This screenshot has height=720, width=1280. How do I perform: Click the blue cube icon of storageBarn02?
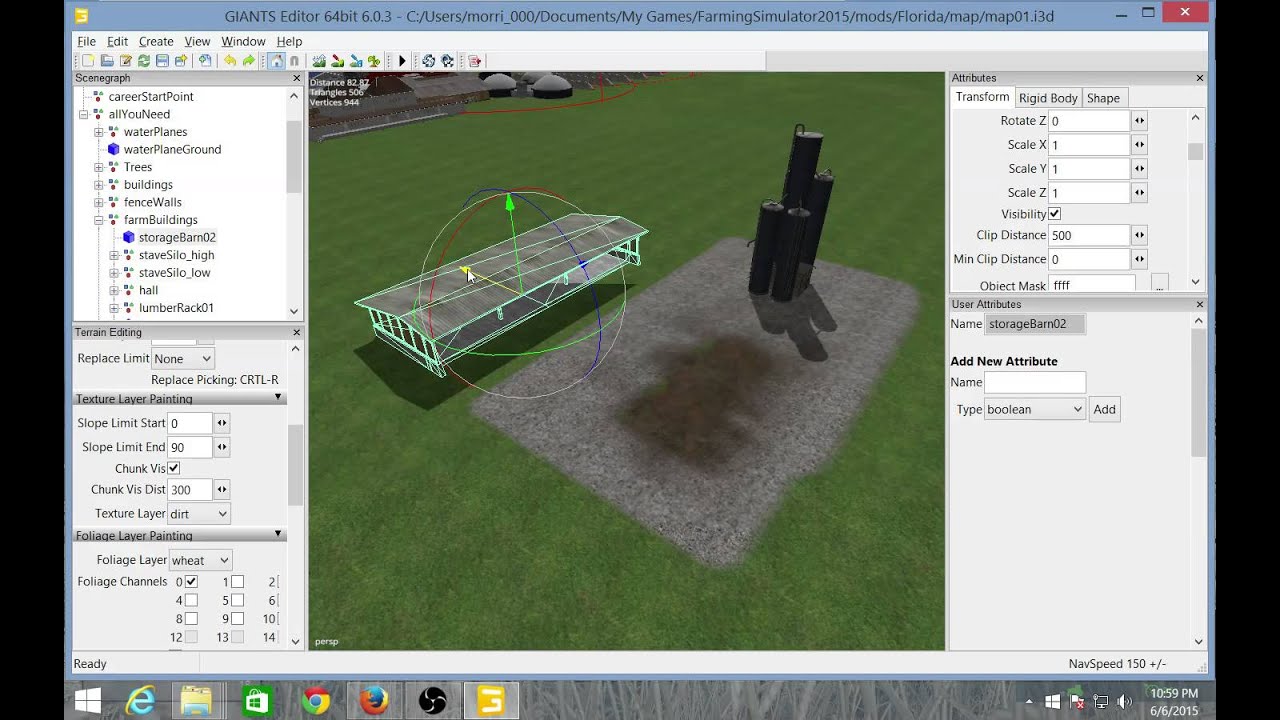pos(129,237)
